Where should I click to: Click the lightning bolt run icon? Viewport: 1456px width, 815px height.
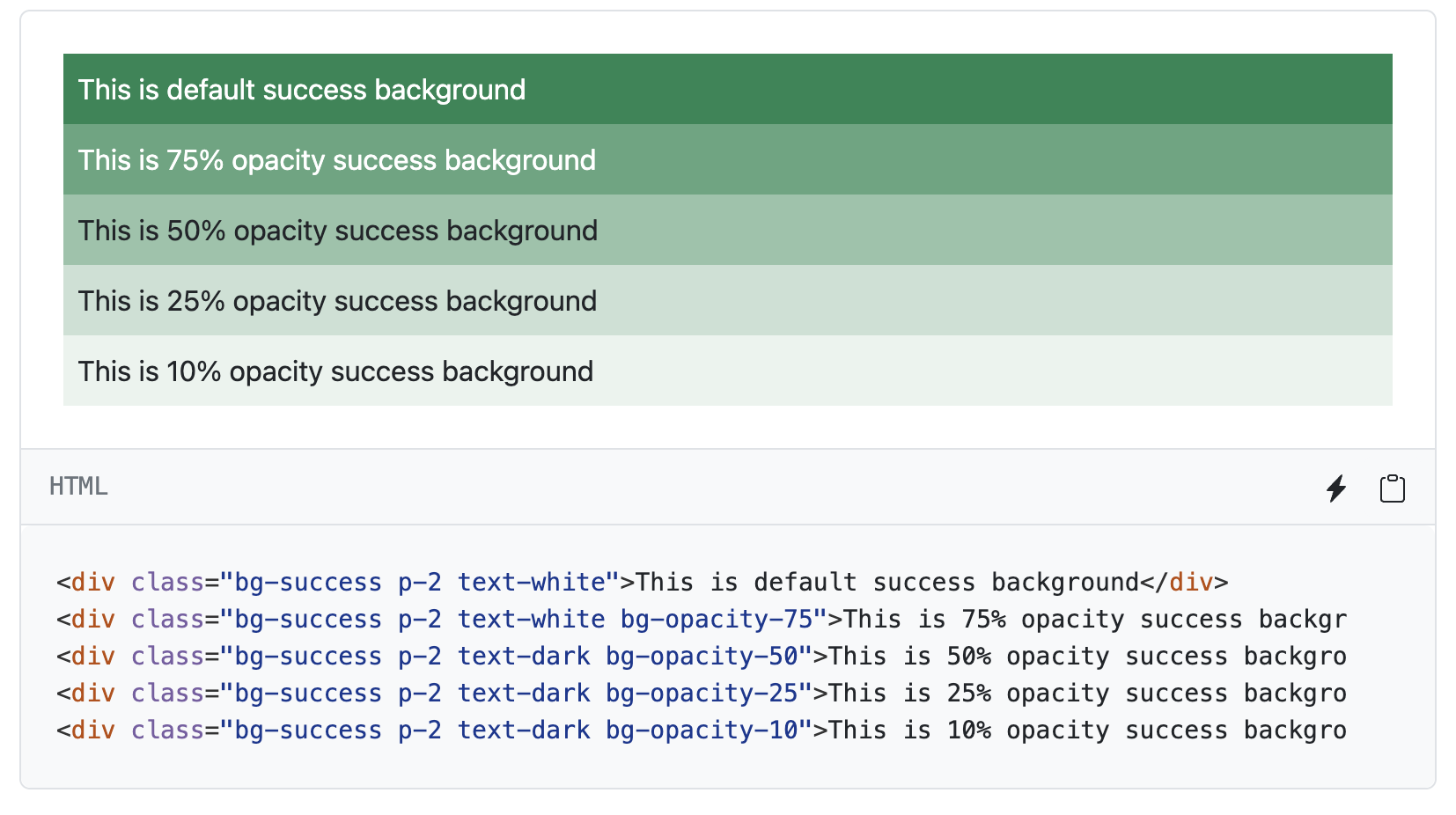[x=1337, y=488]
